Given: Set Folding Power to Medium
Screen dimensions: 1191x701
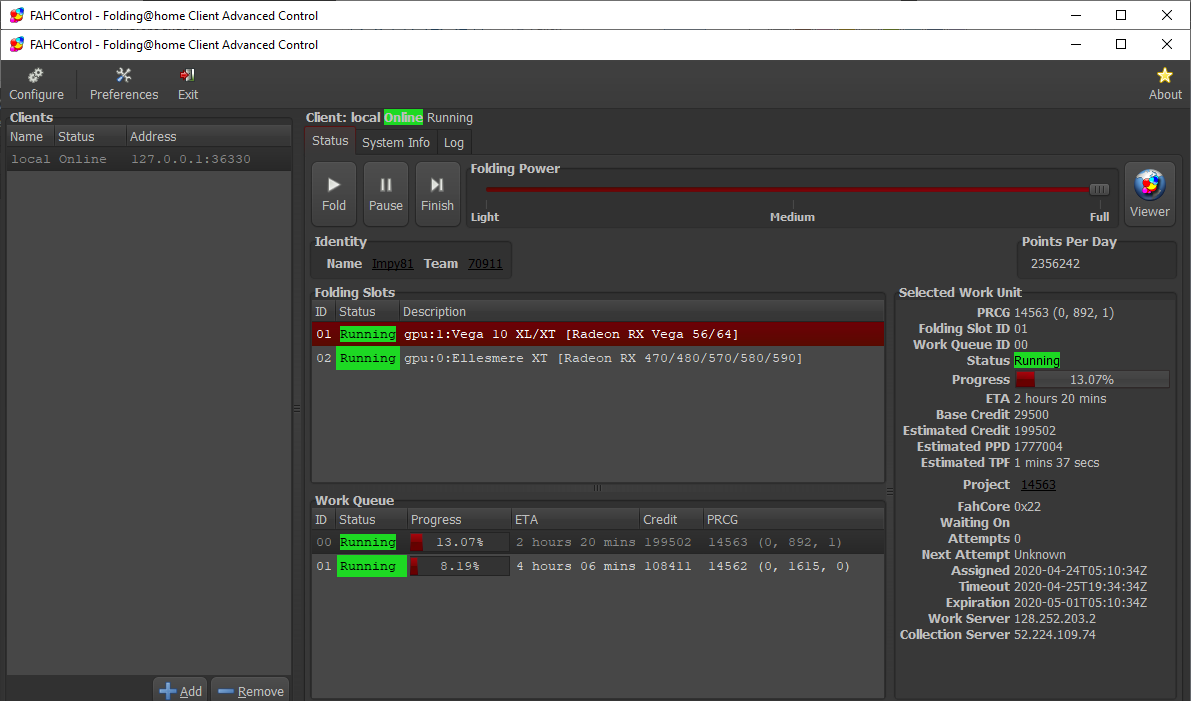Looking at the screenshot, I should point(792,217).
